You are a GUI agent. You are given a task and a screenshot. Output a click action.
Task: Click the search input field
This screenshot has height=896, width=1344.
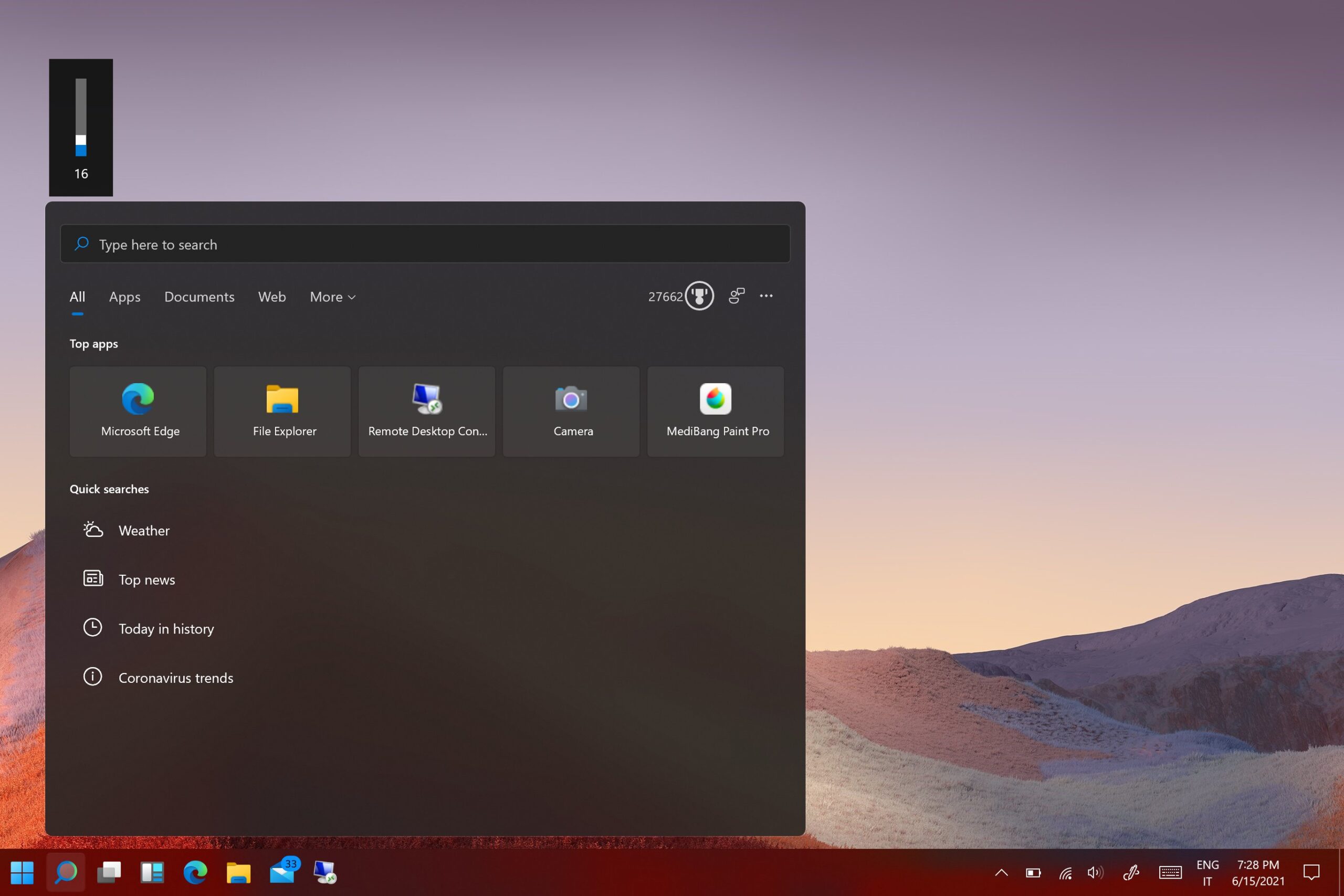427,244
